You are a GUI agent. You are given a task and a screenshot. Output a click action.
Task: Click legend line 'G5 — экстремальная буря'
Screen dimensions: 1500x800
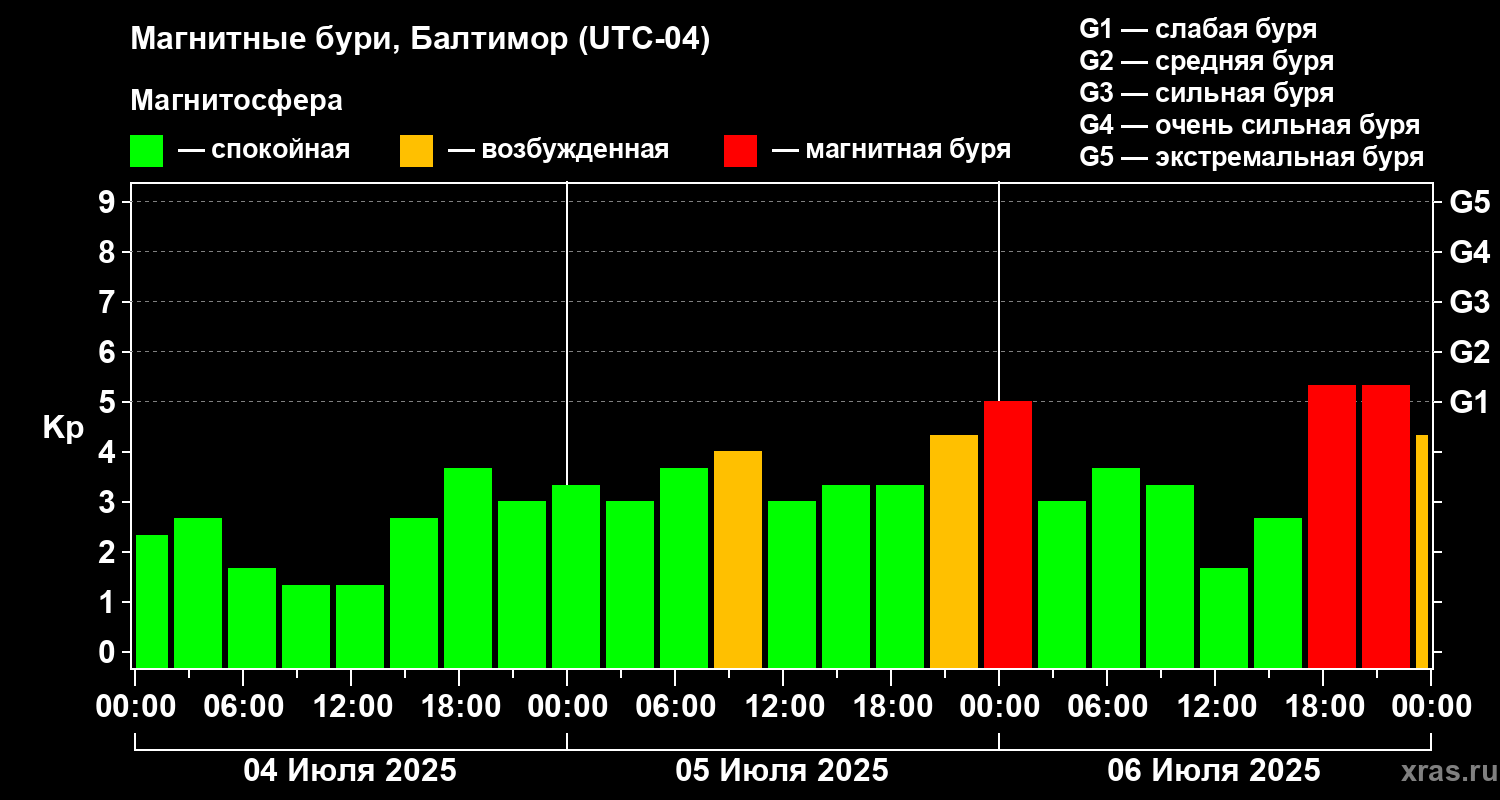(1252, 158)
